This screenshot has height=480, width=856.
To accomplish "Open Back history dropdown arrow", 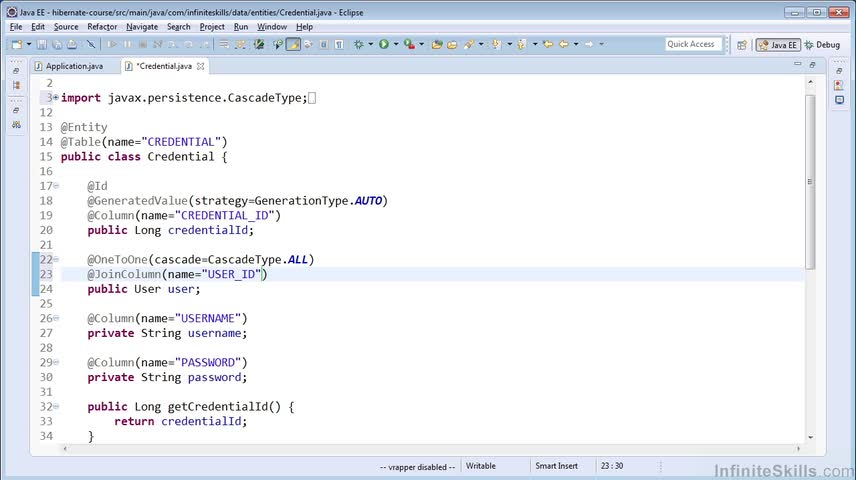I will point(576,44).
